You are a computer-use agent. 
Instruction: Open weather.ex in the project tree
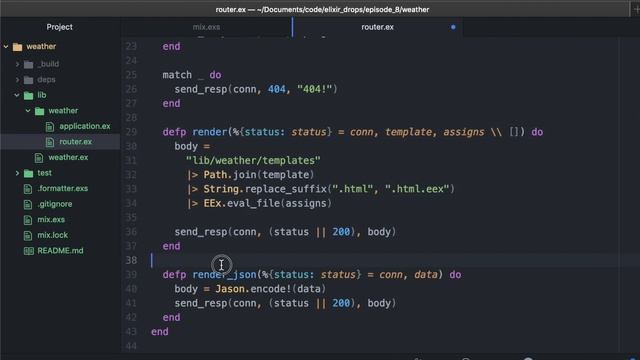tap(68, 157)
